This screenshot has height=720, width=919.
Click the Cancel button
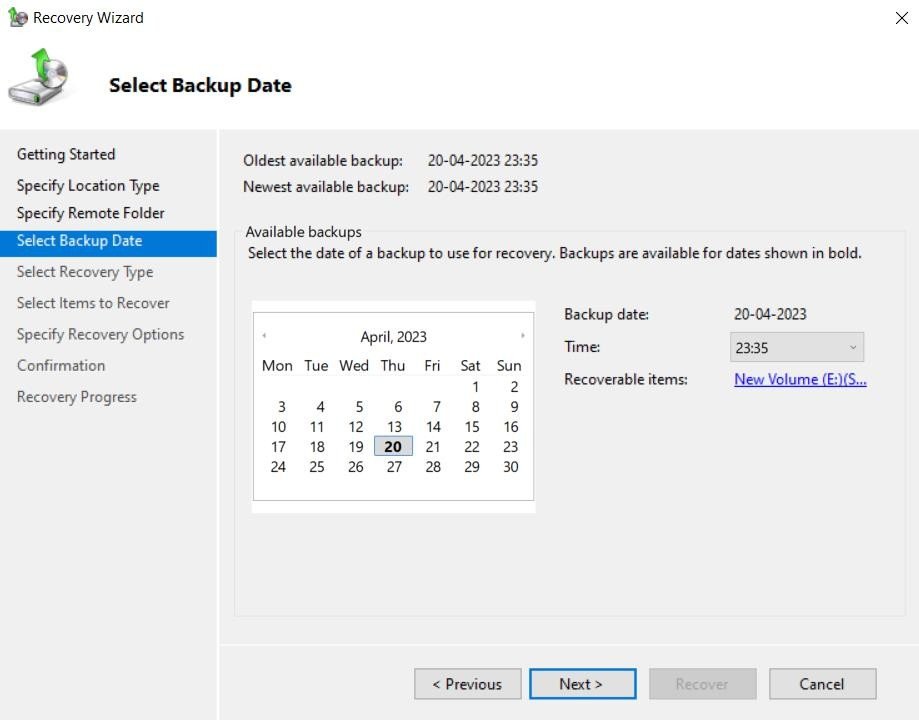[822, 684]
